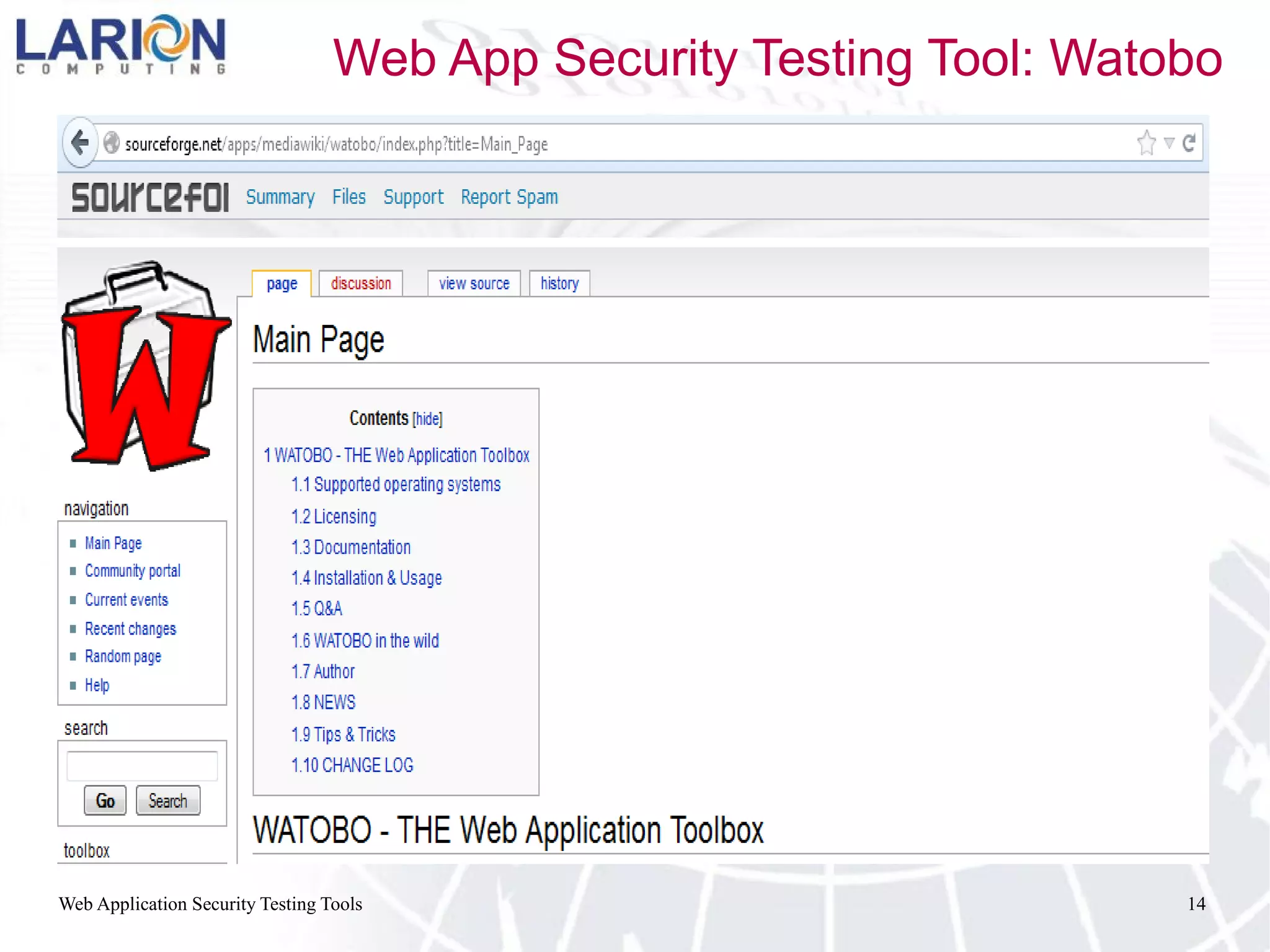
Task: Open Help link in navigation
Action: [97, 685]
